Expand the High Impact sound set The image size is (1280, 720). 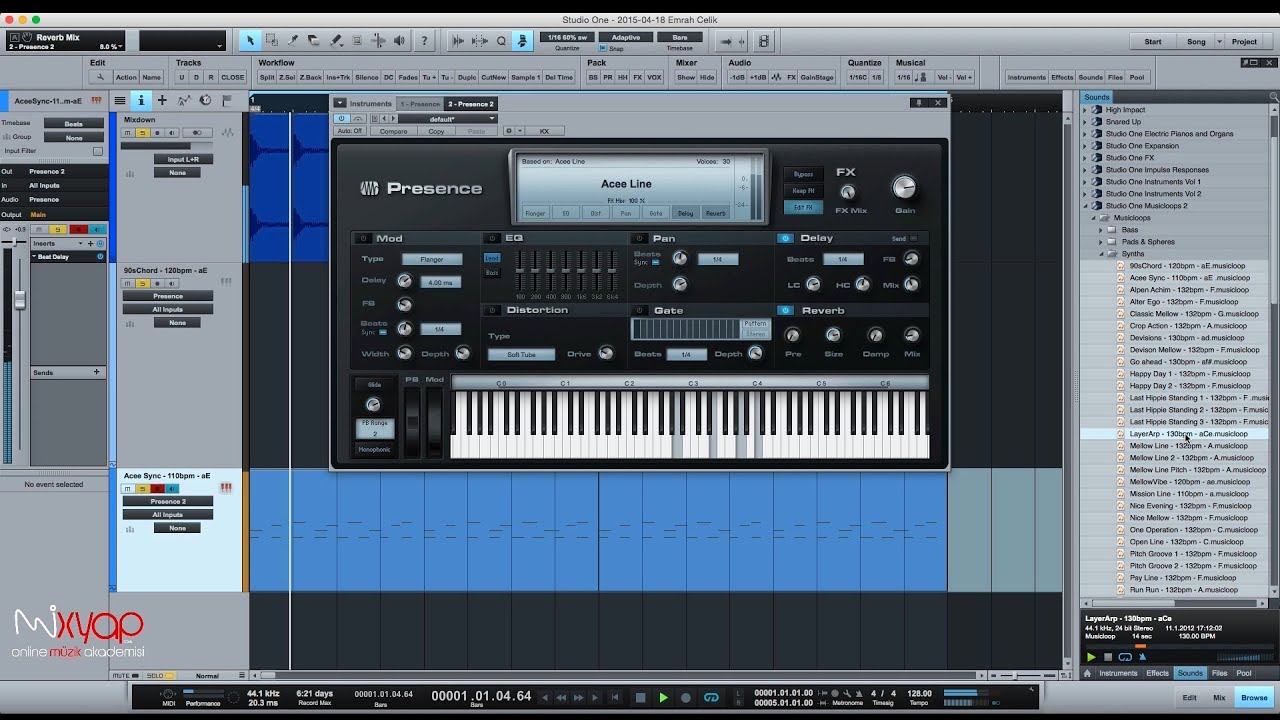click(1085, 110)
